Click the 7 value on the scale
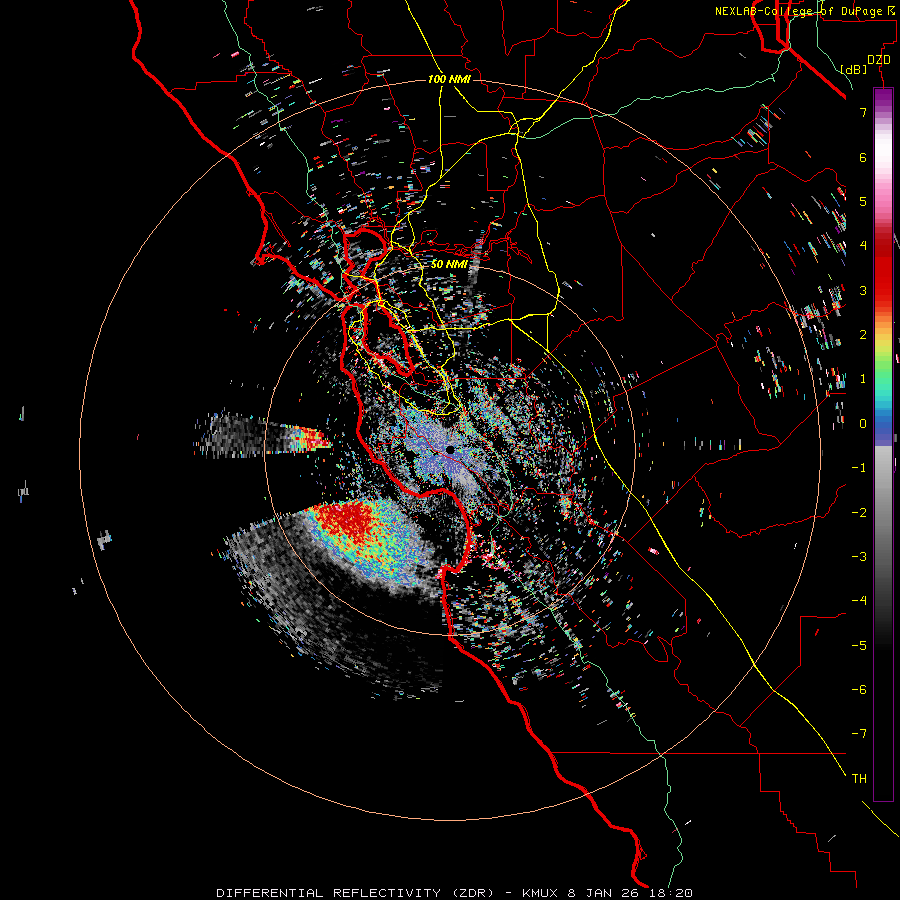This screenshot has height=900, width=900. 863,112
